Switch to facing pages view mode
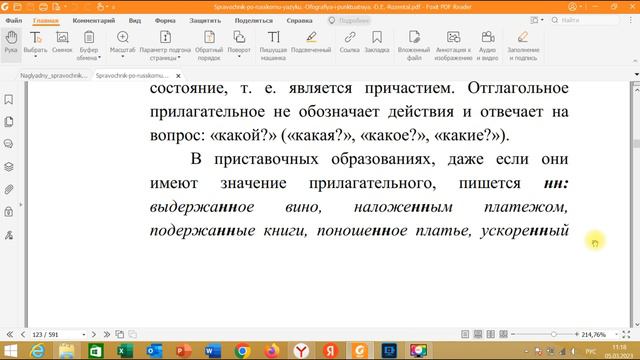The width and height of the screenshot is (640, 360). 491,334
